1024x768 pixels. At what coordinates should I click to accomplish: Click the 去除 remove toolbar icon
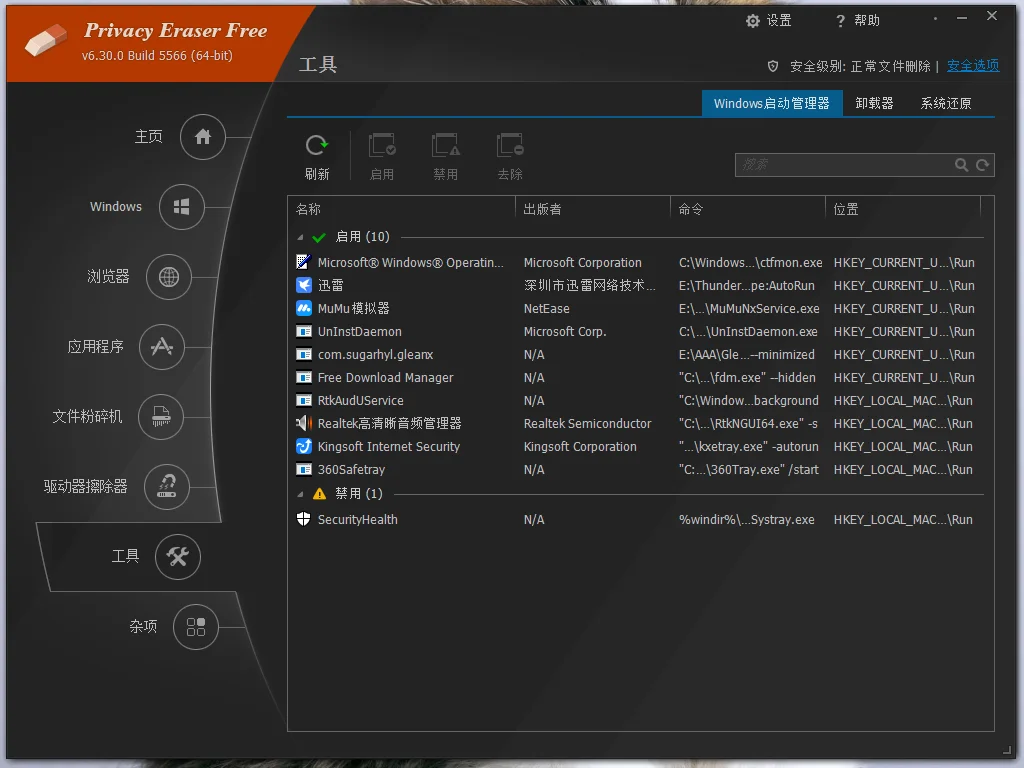(510, 146)
